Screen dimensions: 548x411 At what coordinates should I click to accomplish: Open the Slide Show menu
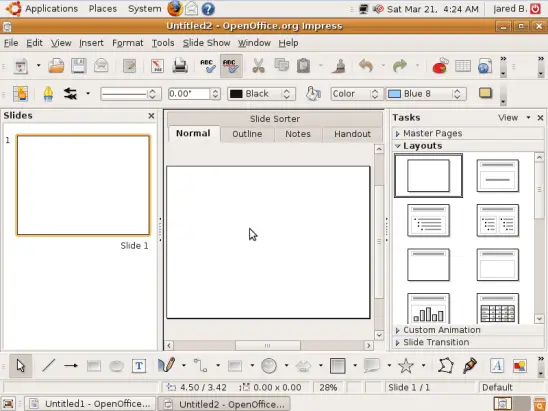point(207,43)
